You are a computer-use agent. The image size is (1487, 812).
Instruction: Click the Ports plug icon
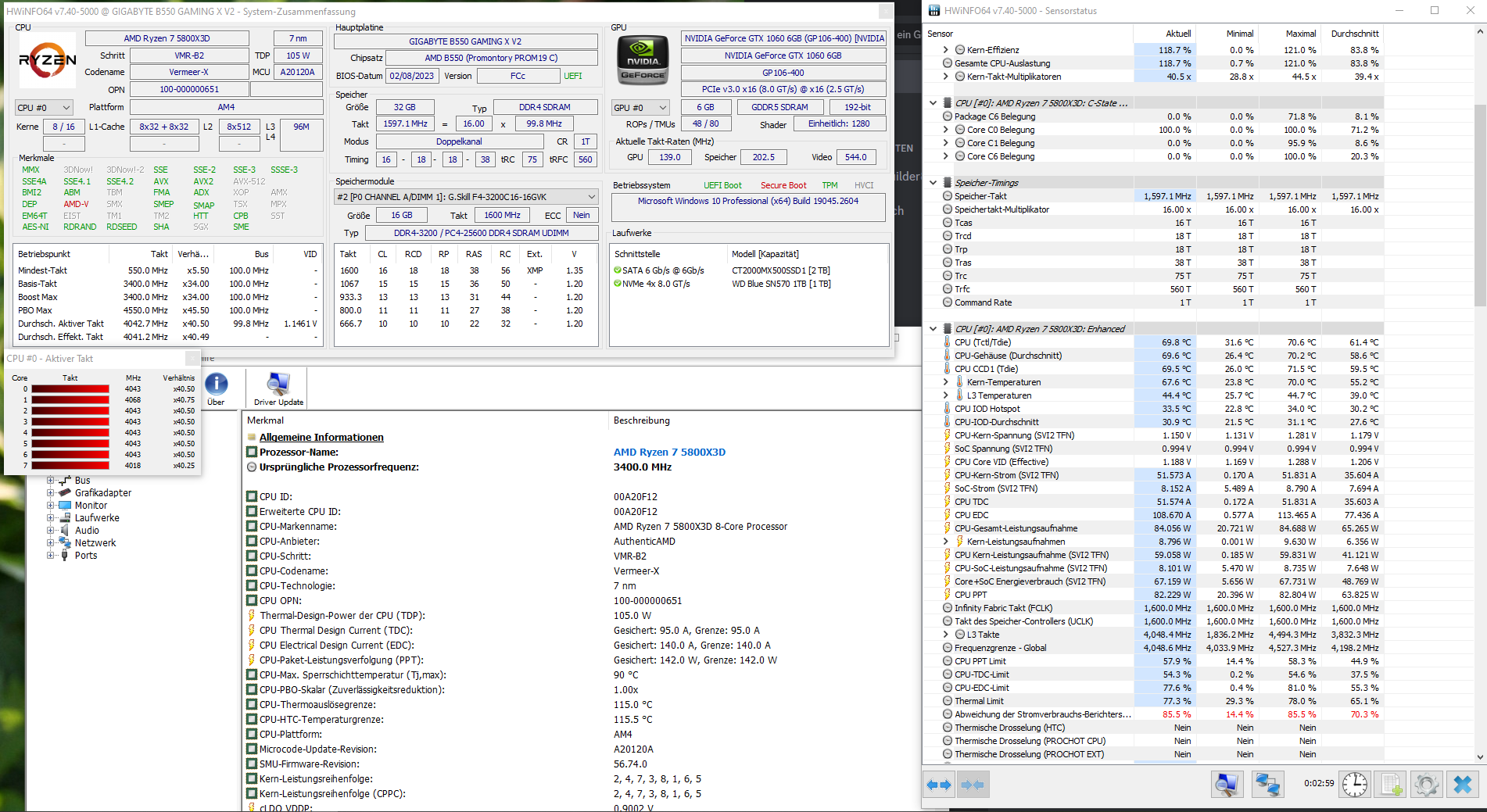pos(66,555)
